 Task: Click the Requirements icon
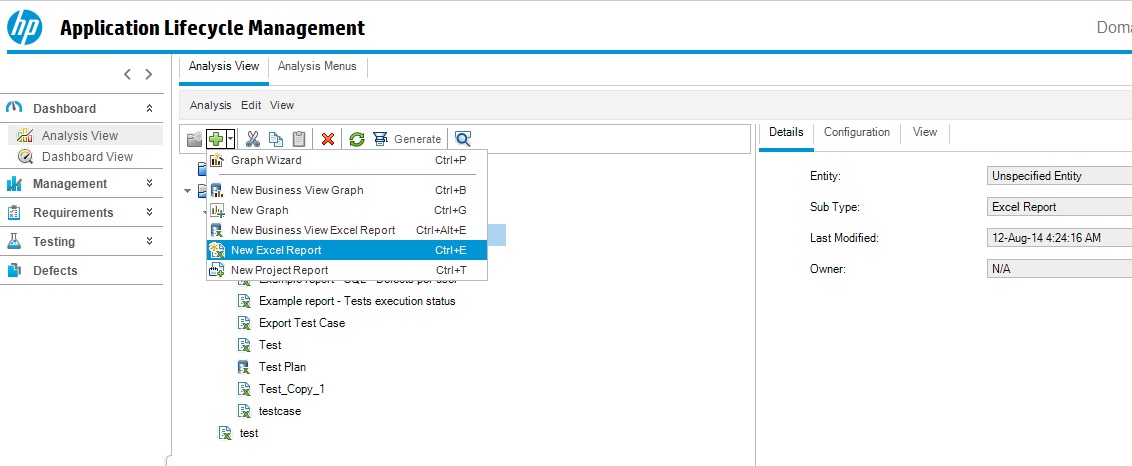click(x=14, y=212)
